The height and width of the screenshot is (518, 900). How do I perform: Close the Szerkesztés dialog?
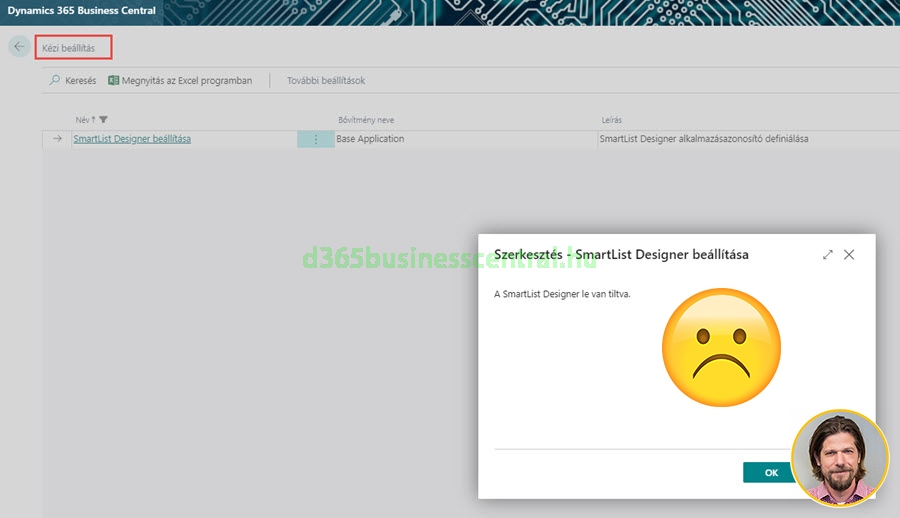849,255
